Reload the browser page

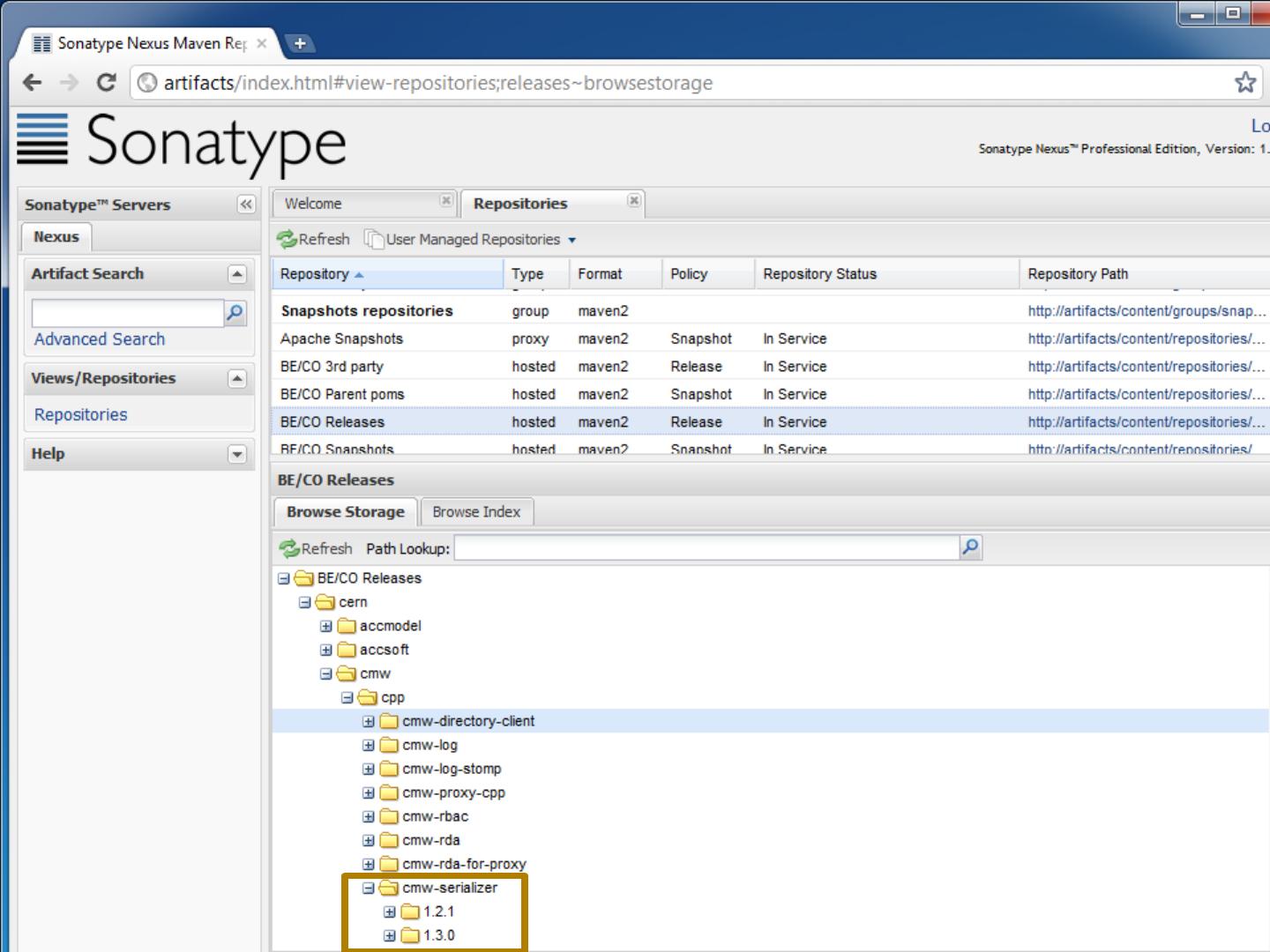click(x=107, y=83)
